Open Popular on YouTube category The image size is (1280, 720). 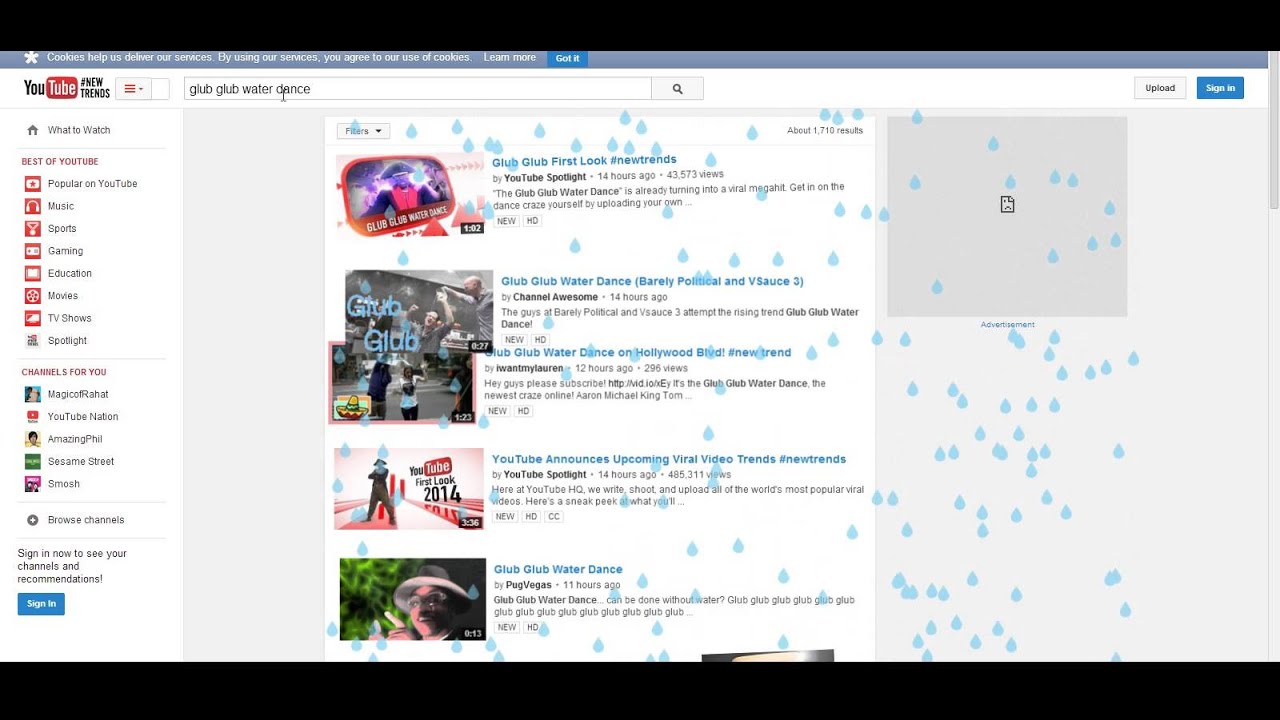click(x=92, y=184)
